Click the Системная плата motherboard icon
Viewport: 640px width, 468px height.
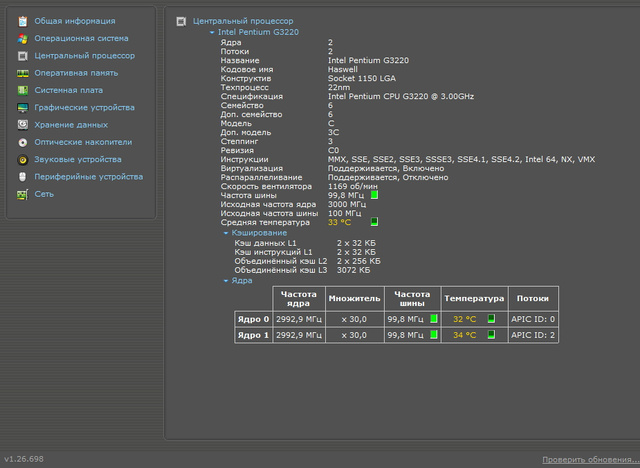(x=22, y=91)
